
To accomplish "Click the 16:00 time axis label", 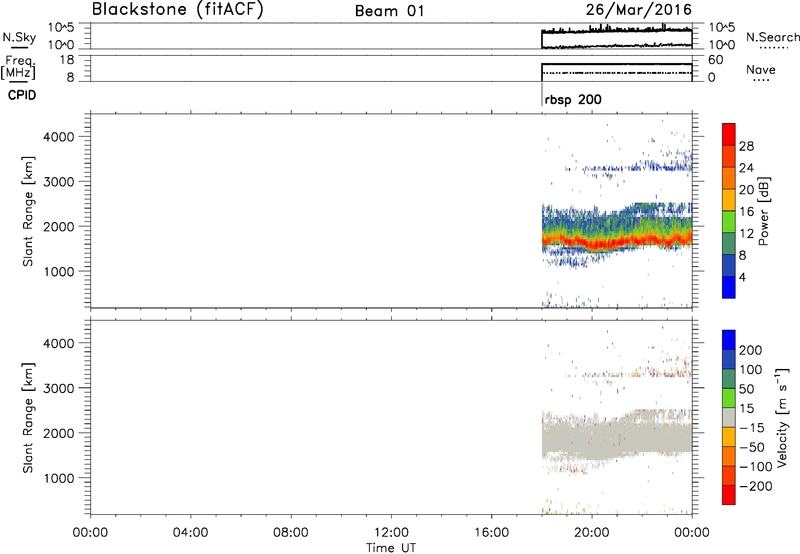I will pyautogui.click(x=491, y=533).
